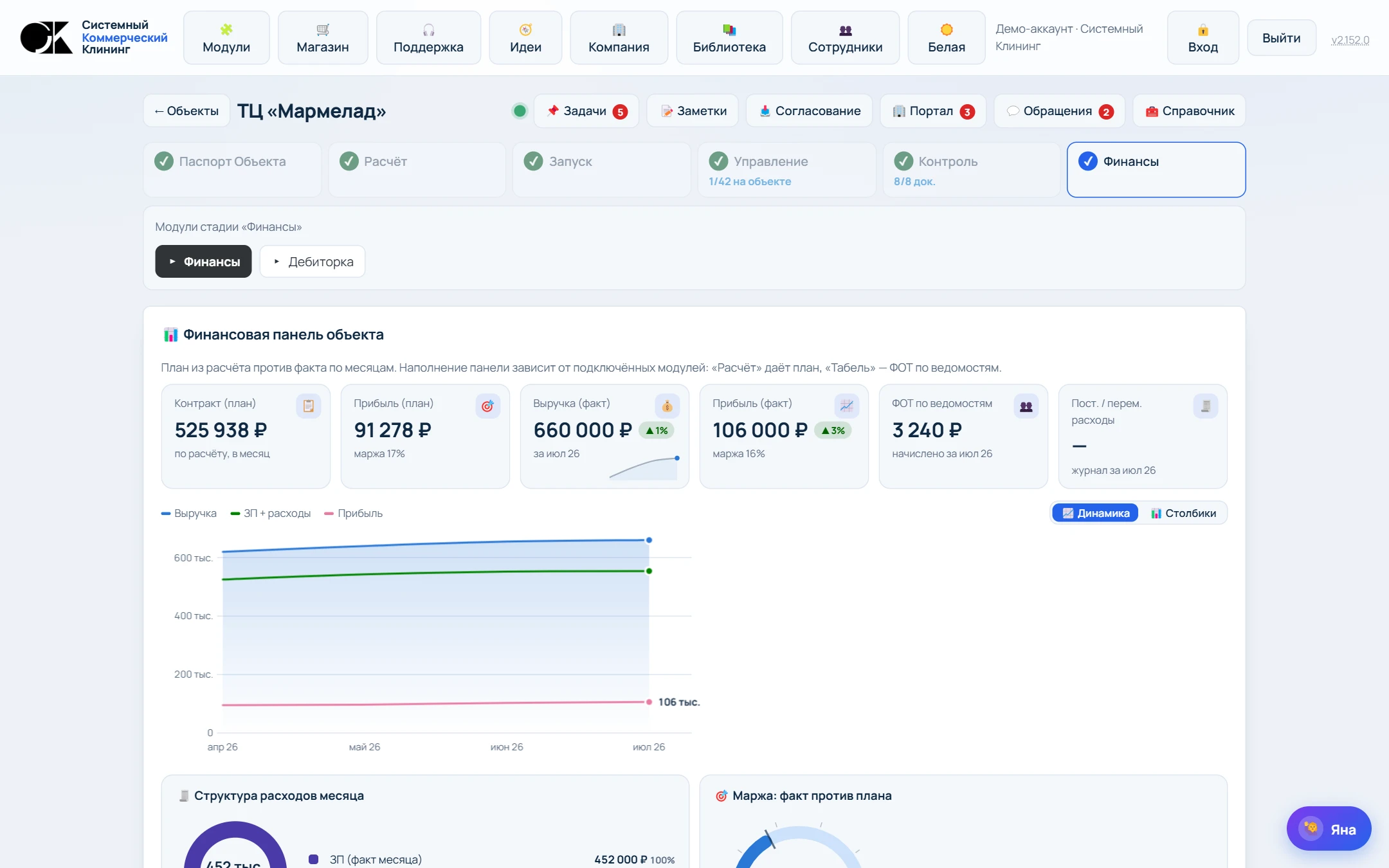Click the Прибыль (факт) chart icon

click(847, 406)
